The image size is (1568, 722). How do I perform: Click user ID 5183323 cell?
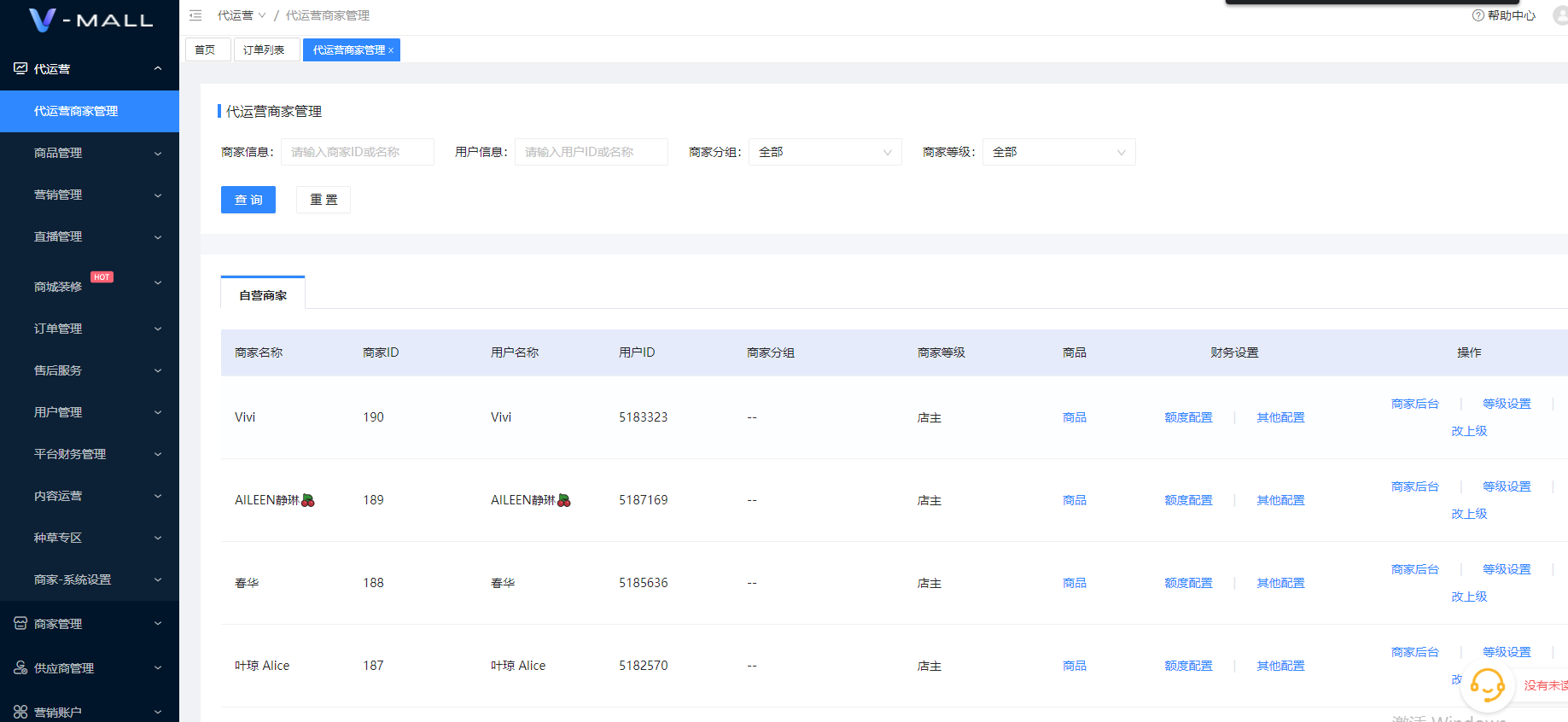[x=644, y=417]
